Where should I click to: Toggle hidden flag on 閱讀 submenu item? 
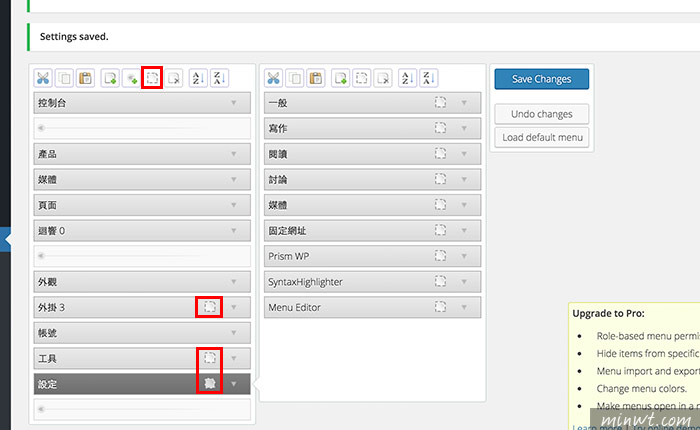(x=440, y=154)
